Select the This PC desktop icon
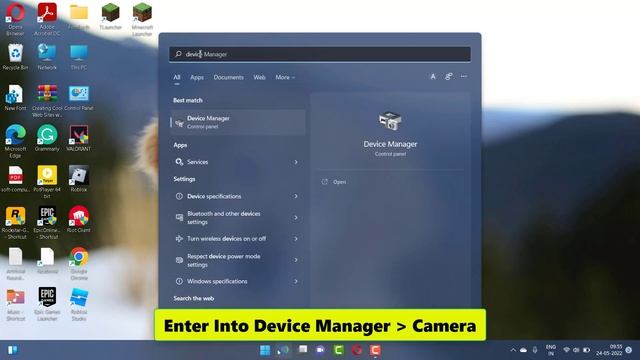The width and height of the screenshot is (640, 360). point(79,57)
